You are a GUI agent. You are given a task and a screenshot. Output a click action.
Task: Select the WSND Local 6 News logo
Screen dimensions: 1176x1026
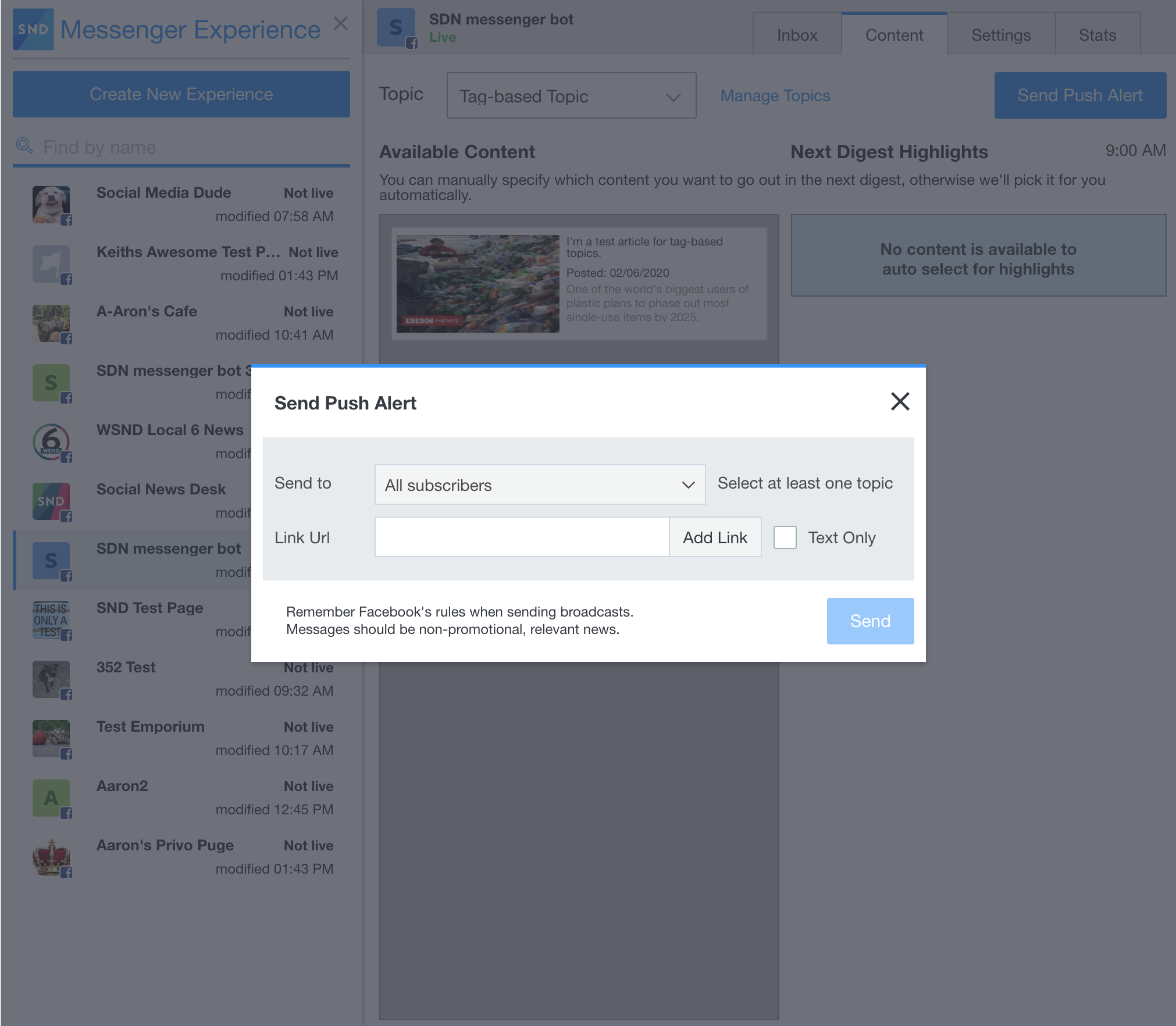coord(51,442)
